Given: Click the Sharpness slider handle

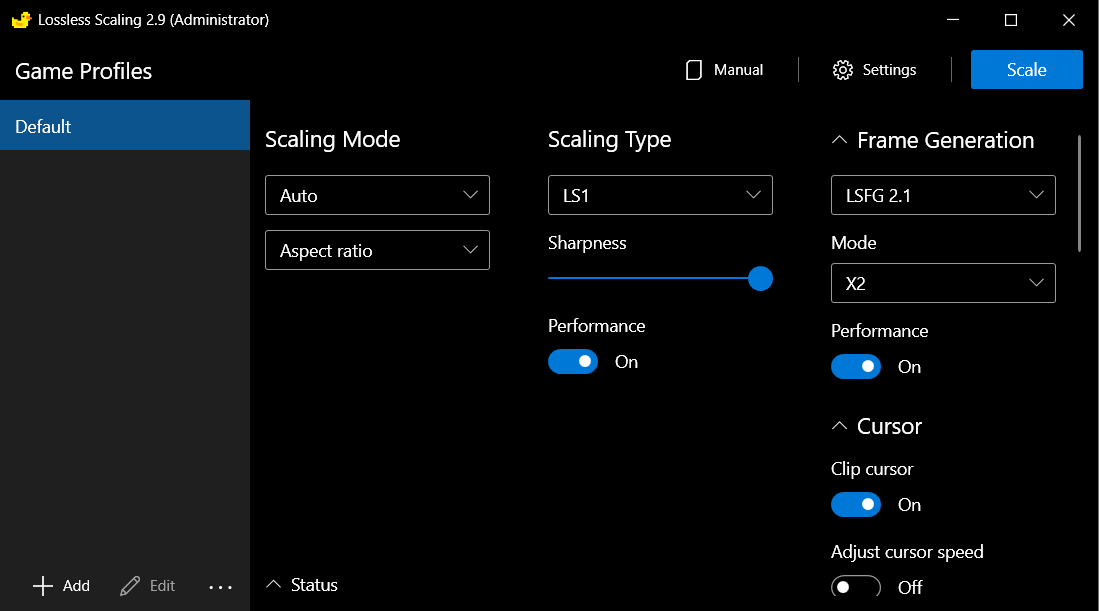Looking at the screenshot, I should point(760,279).
